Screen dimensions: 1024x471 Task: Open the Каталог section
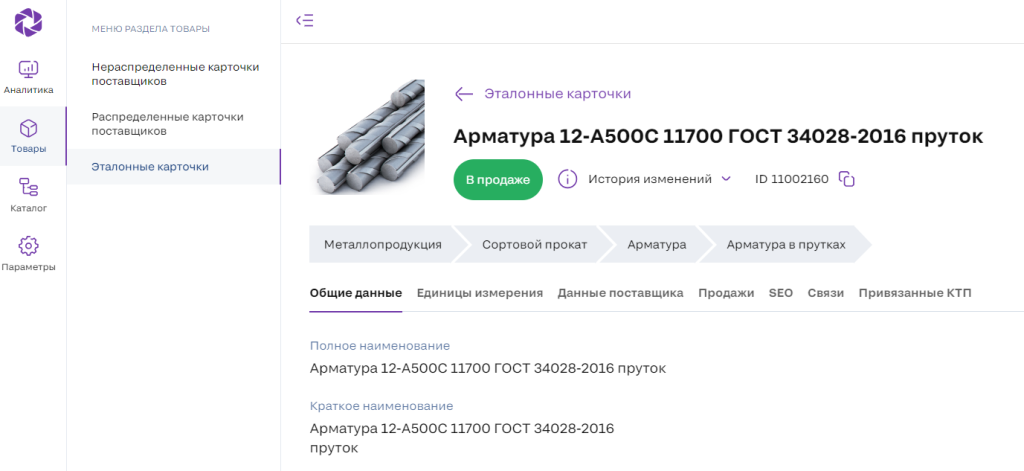(28, 195)
